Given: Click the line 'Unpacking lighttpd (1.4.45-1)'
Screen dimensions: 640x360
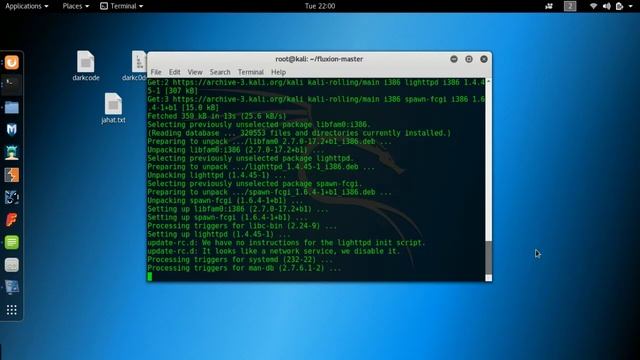Looking at the screenshot, I should (217, 175).
